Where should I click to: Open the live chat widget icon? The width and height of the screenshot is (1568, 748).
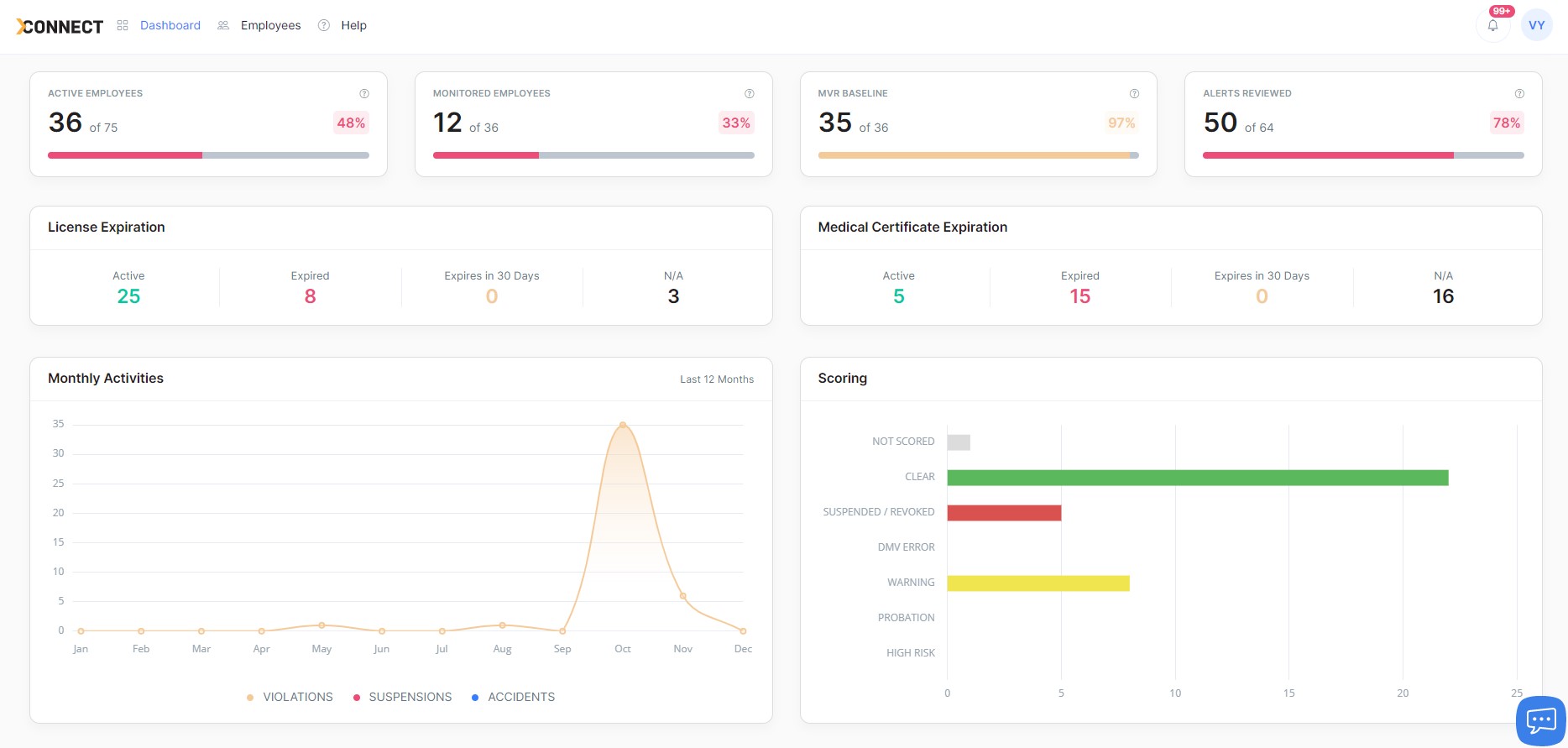[x=1541, y=720]
